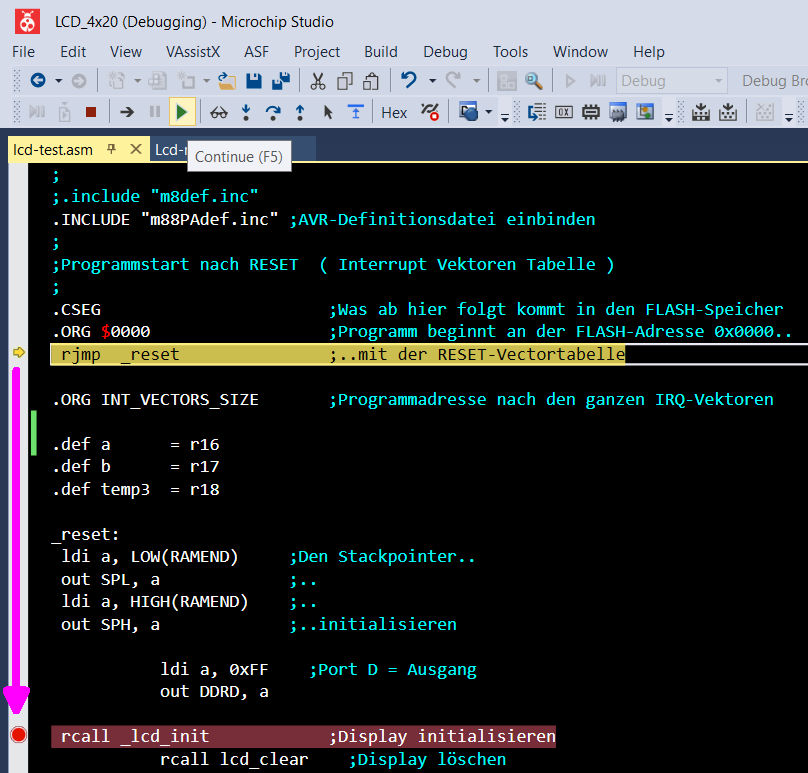The height and width of the screenshot is (773, 808).
Task: Click the Open File folder icon
Action: [226, 81]
